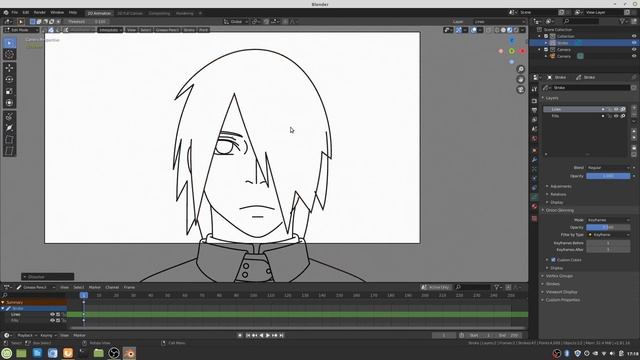This screenshot has width=640, height=360.
Task: Activate the Rotate tool
Action: [9, 79]
